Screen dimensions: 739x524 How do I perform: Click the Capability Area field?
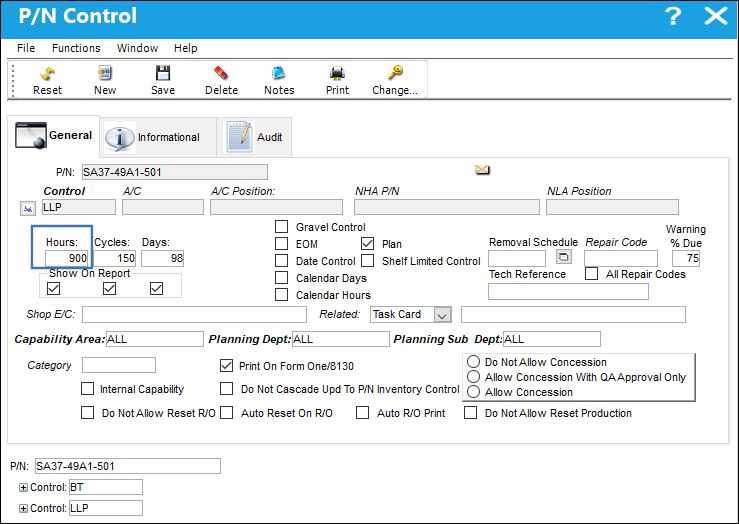point(155,339)
